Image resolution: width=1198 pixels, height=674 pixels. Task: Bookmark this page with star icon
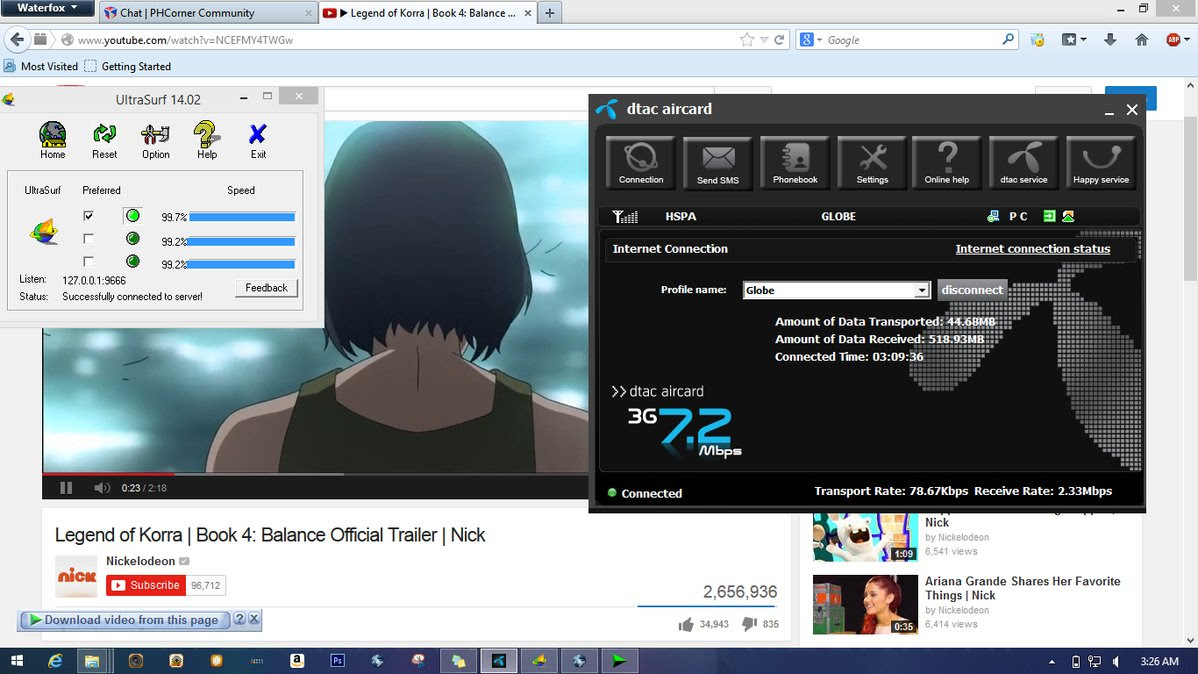coord(746,40)
